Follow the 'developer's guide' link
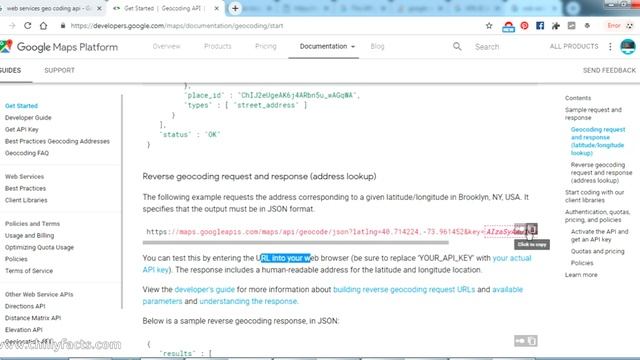Viewport: 640px width, 360px height. pyautogui.click(x=204, y=289)
